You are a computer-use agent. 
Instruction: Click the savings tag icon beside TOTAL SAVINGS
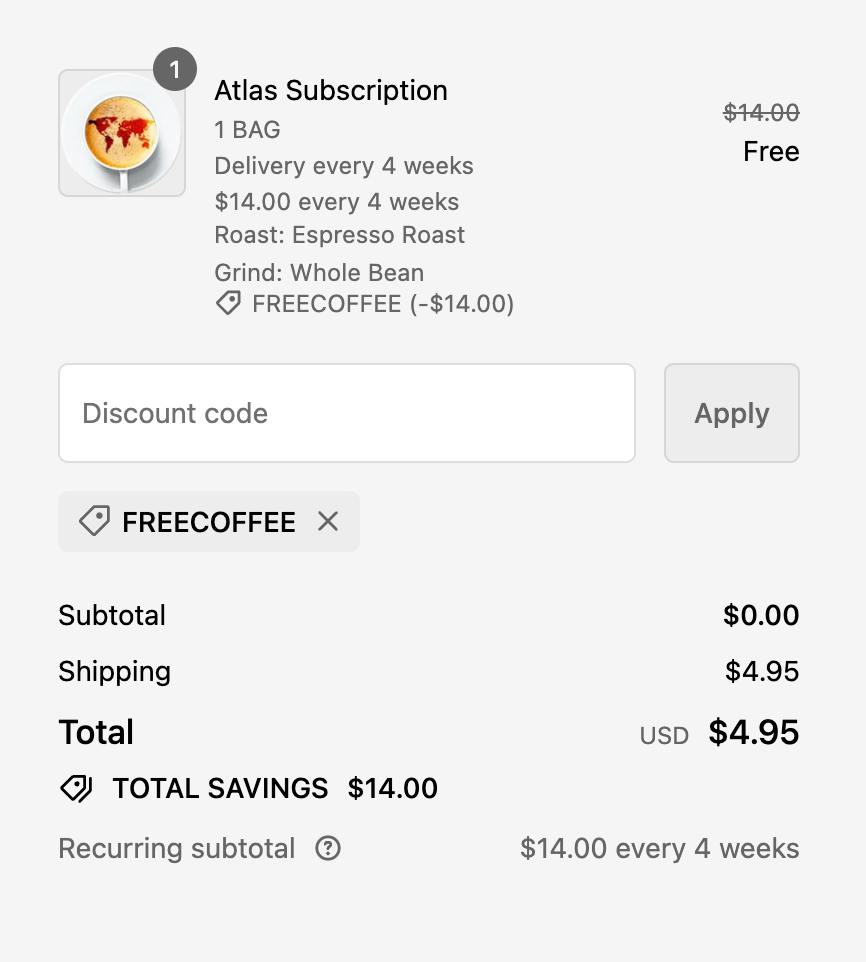[76, 788]
